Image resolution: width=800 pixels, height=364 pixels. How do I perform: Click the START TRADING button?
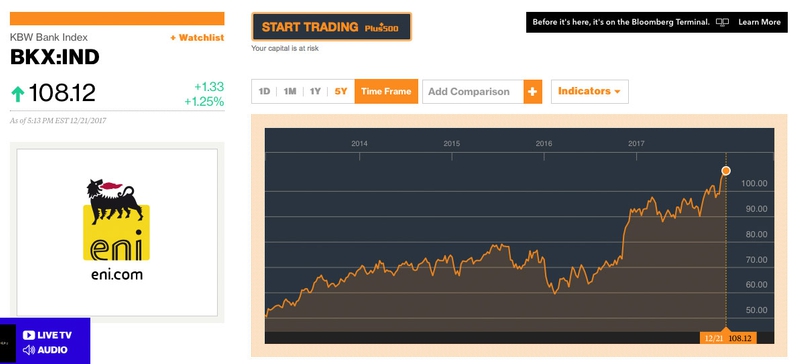pos(331,27)
